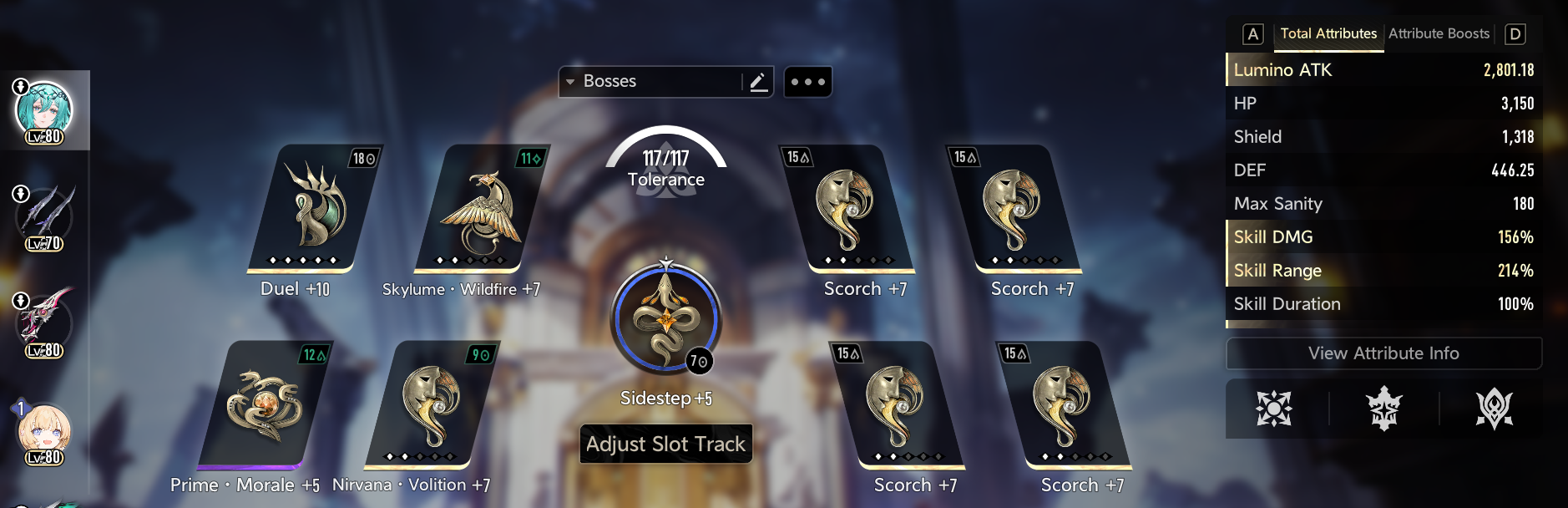The height and width of the screenshot is (508, 1568).
Task: Click the rightmost crest emblem icon under attributes
Action: [1494, 409]
